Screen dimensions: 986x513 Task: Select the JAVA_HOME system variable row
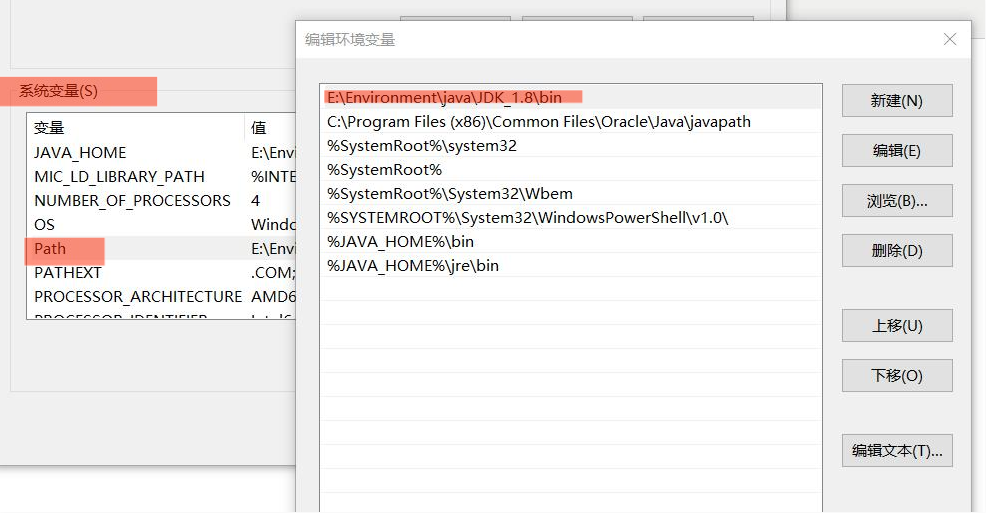80,153
